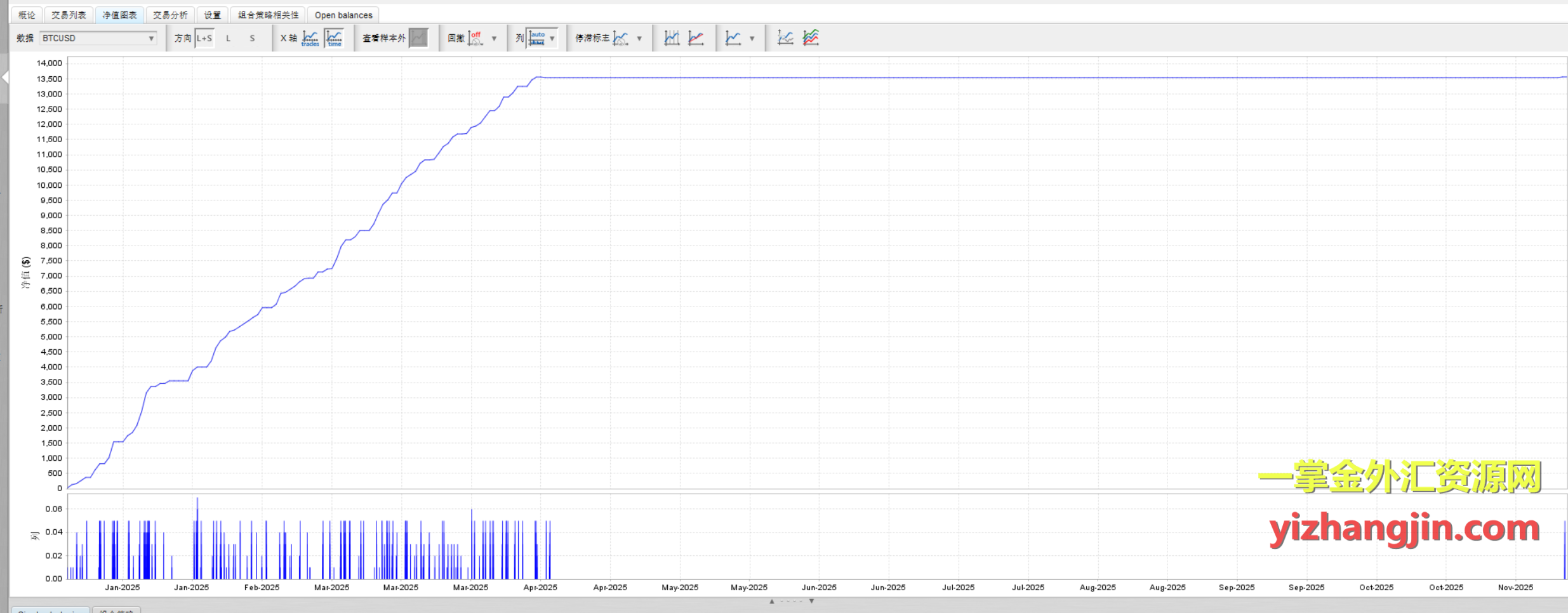The width and height of the screenshot is (1568, 613).
Task: Click the out-of-sample view icon
Action: coord(419,38)
